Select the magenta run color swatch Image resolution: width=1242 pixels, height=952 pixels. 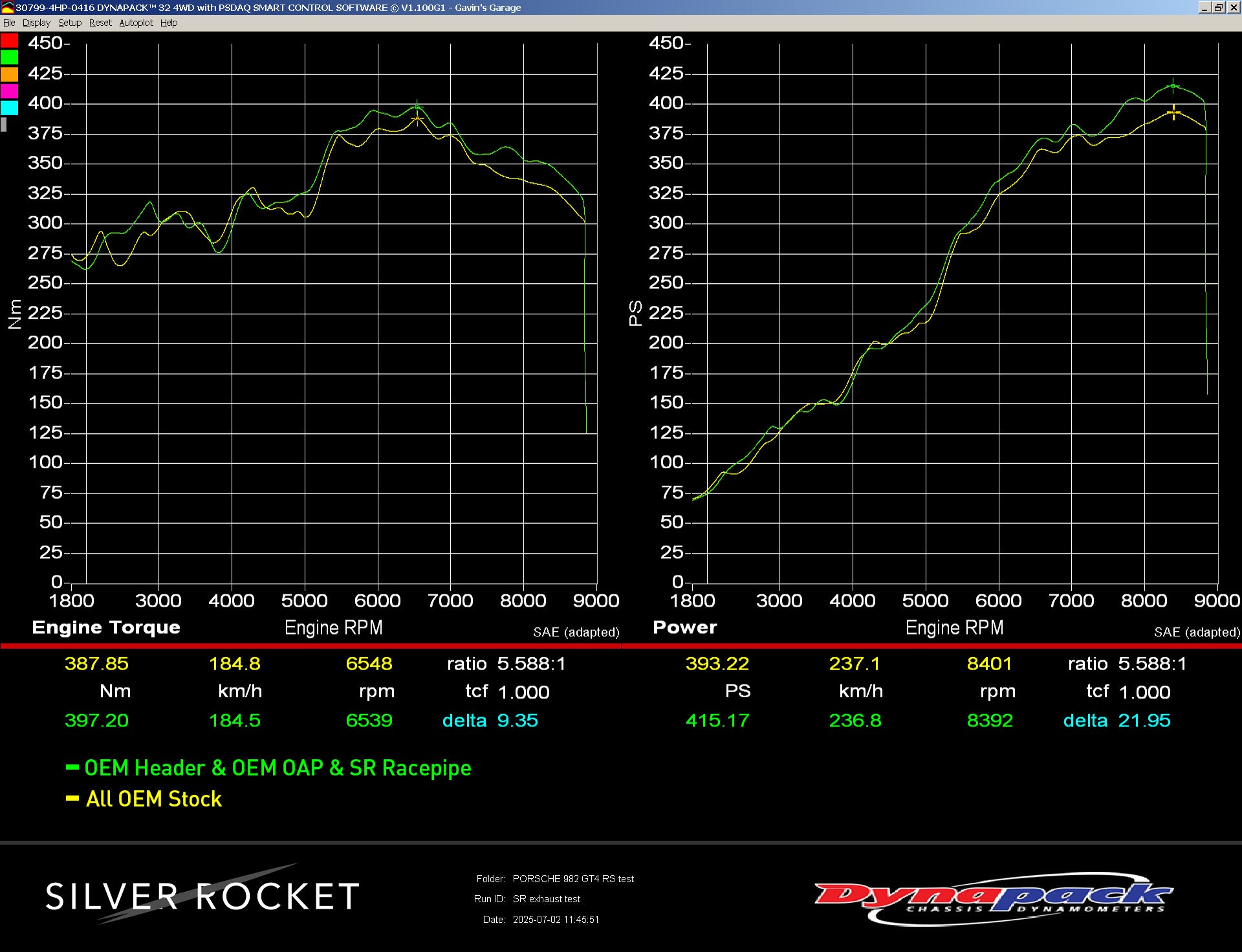pos(9,91)
